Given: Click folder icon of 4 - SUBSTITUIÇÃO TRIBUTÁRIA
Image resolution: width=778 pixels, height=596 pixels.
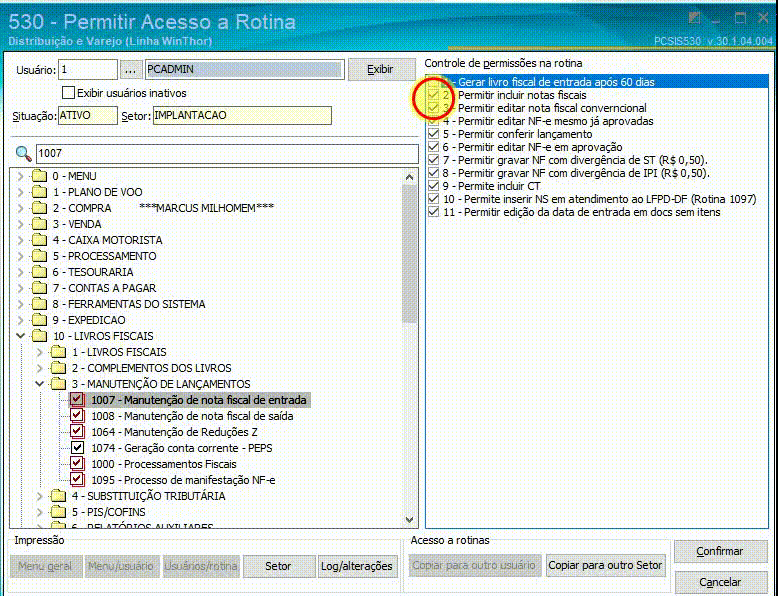Looking at the screenshot, I should point(59,496).
